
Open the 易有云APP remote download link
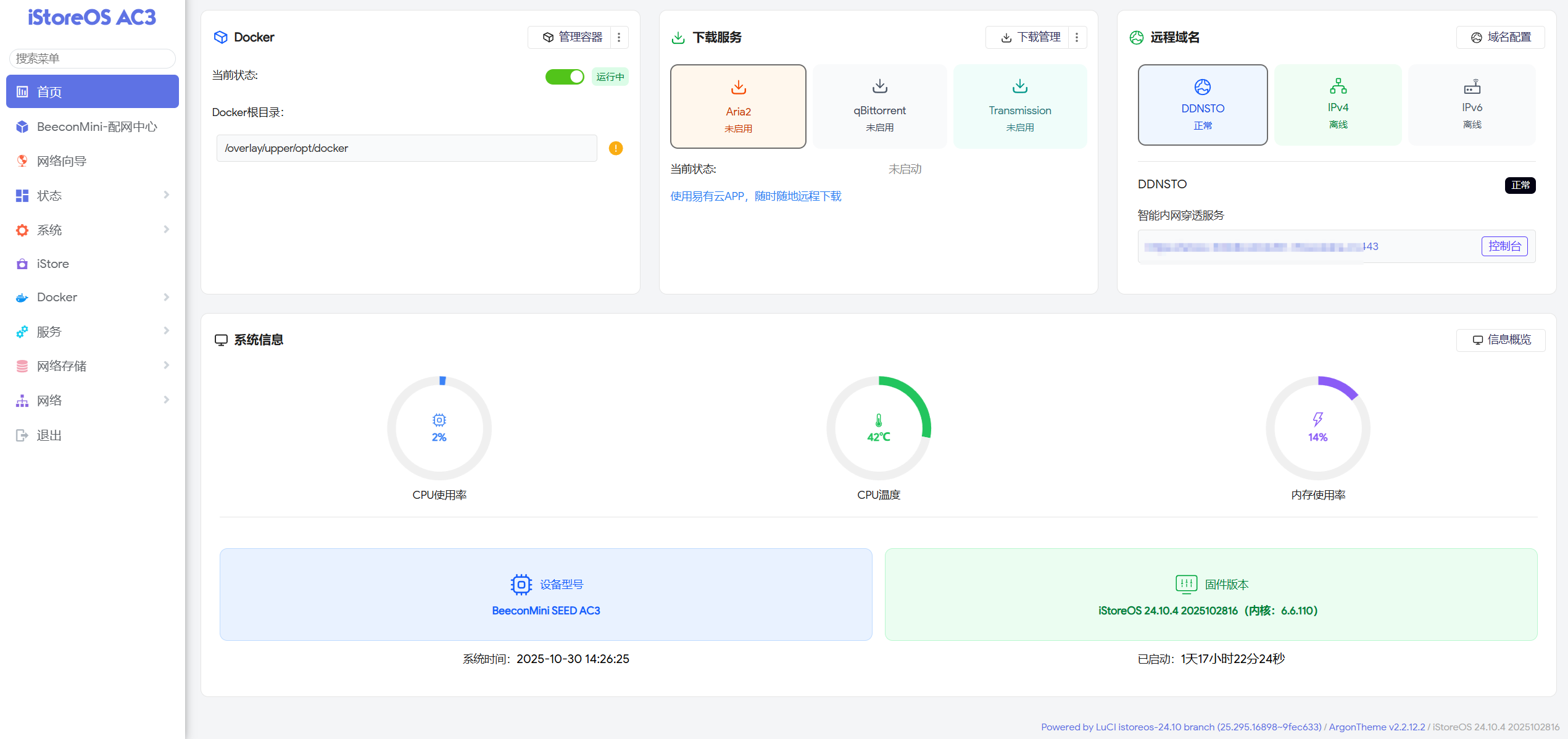tap(755, 196)
